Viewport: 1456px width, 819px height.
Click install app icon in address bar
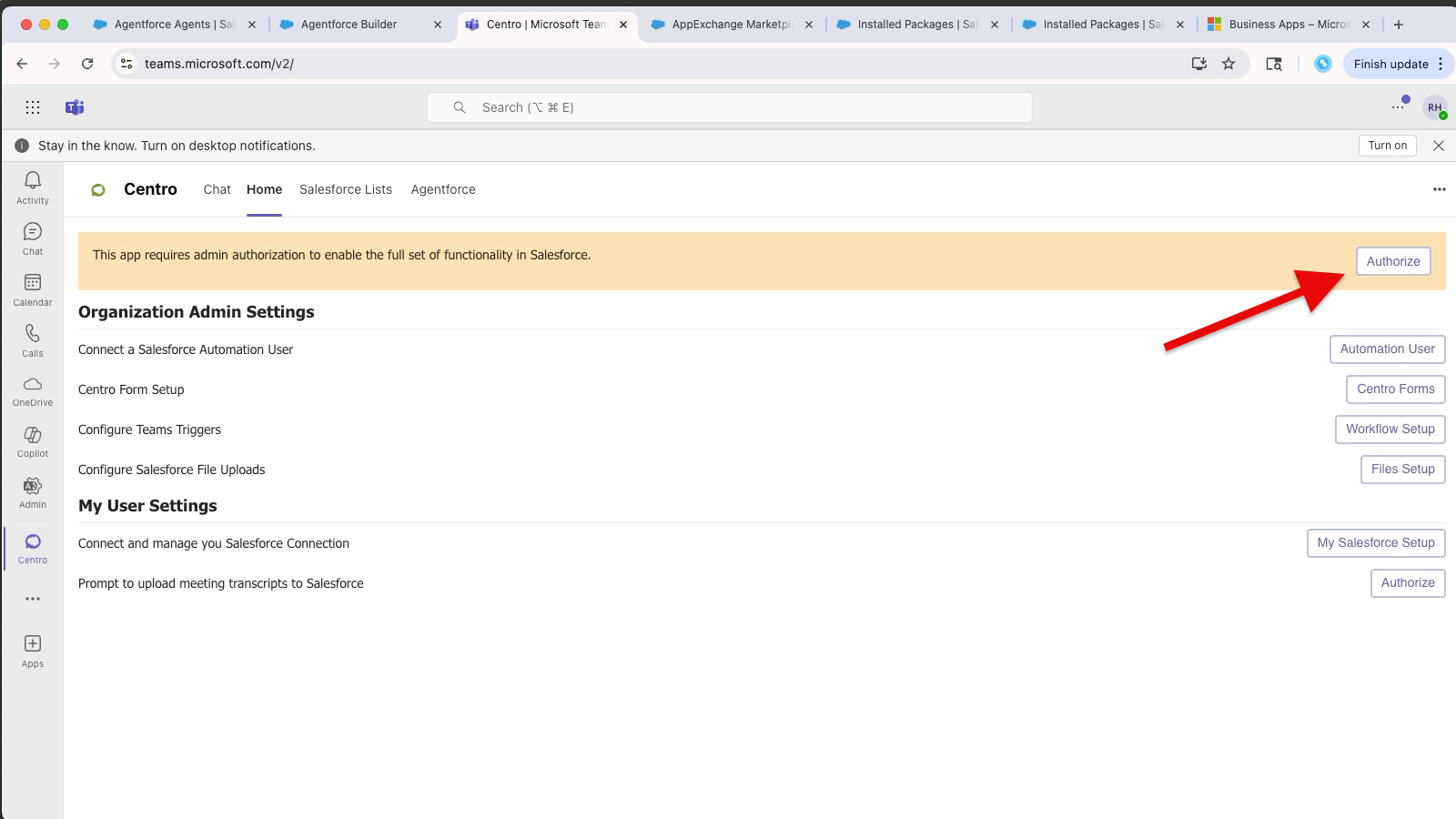tap(1199, 64)
